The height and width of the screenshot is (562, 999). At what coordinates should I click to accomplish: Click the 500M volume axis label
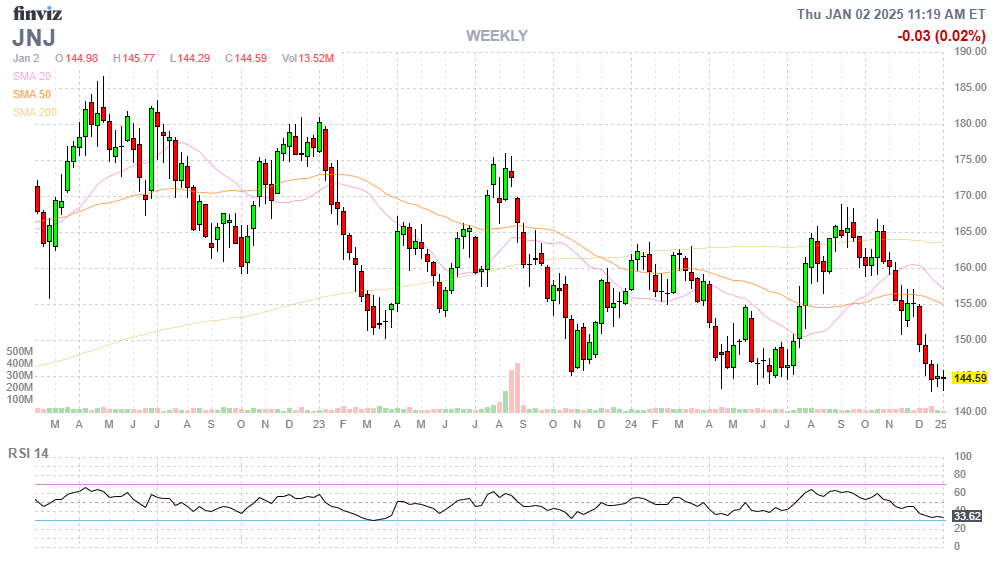(20, 352)
